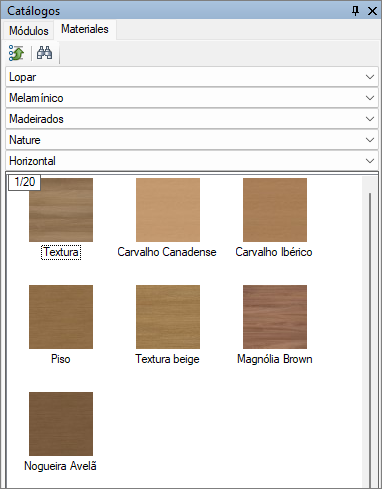Click the Nogueira Avelã label
This screenshot has width=382, height=489.
[x=60, y=466]
